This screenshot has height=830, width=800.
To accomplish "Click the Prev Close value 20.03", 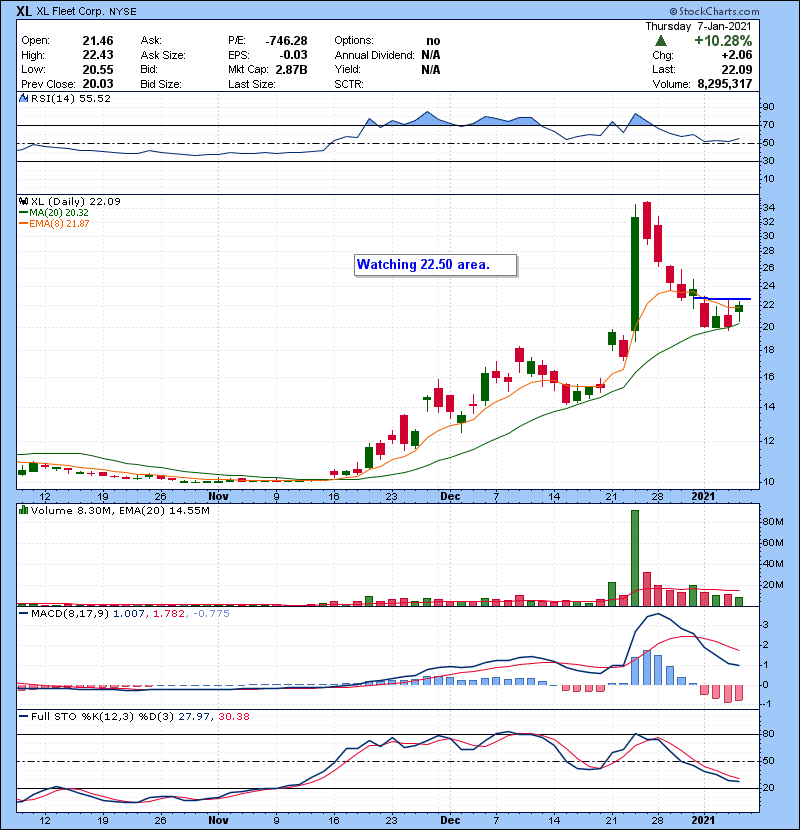I will (98, 84).
